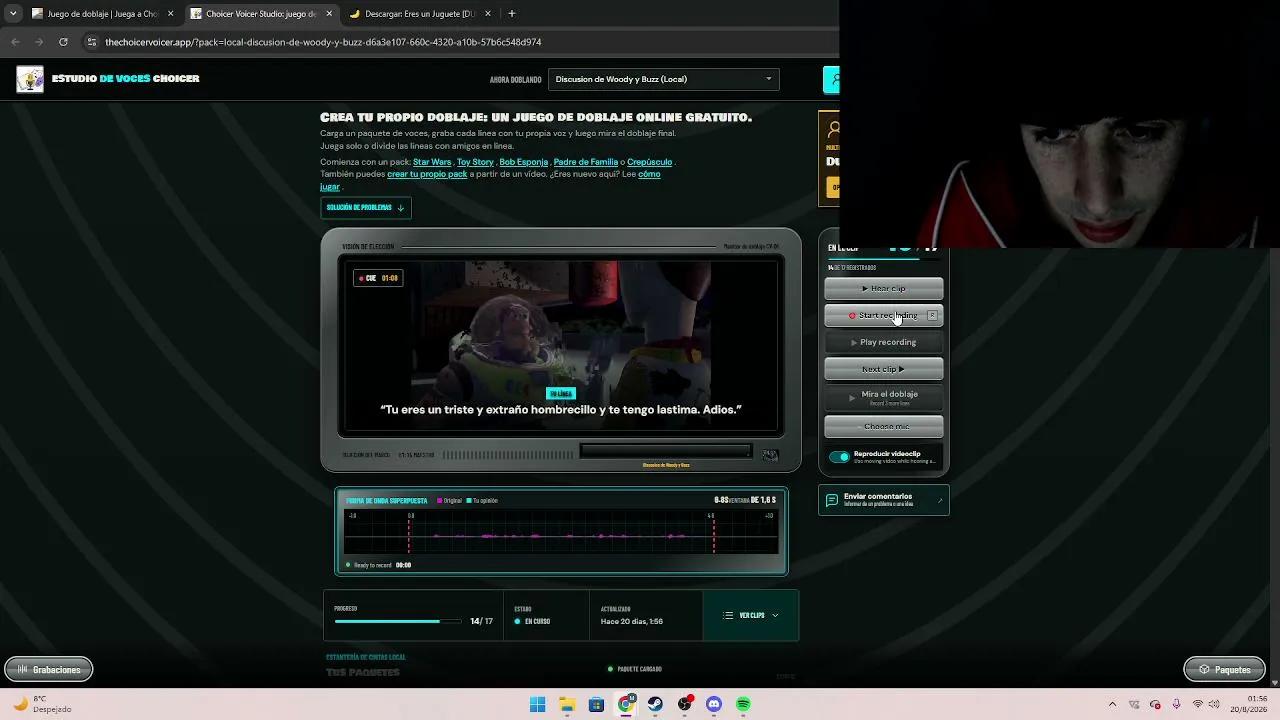Image resolution: width=1280 pixels, height=720 pixels.
Task: Click the subtitle line 'Tu eres un triste…'
Action: pyautogui.click(x=561, y=410)
